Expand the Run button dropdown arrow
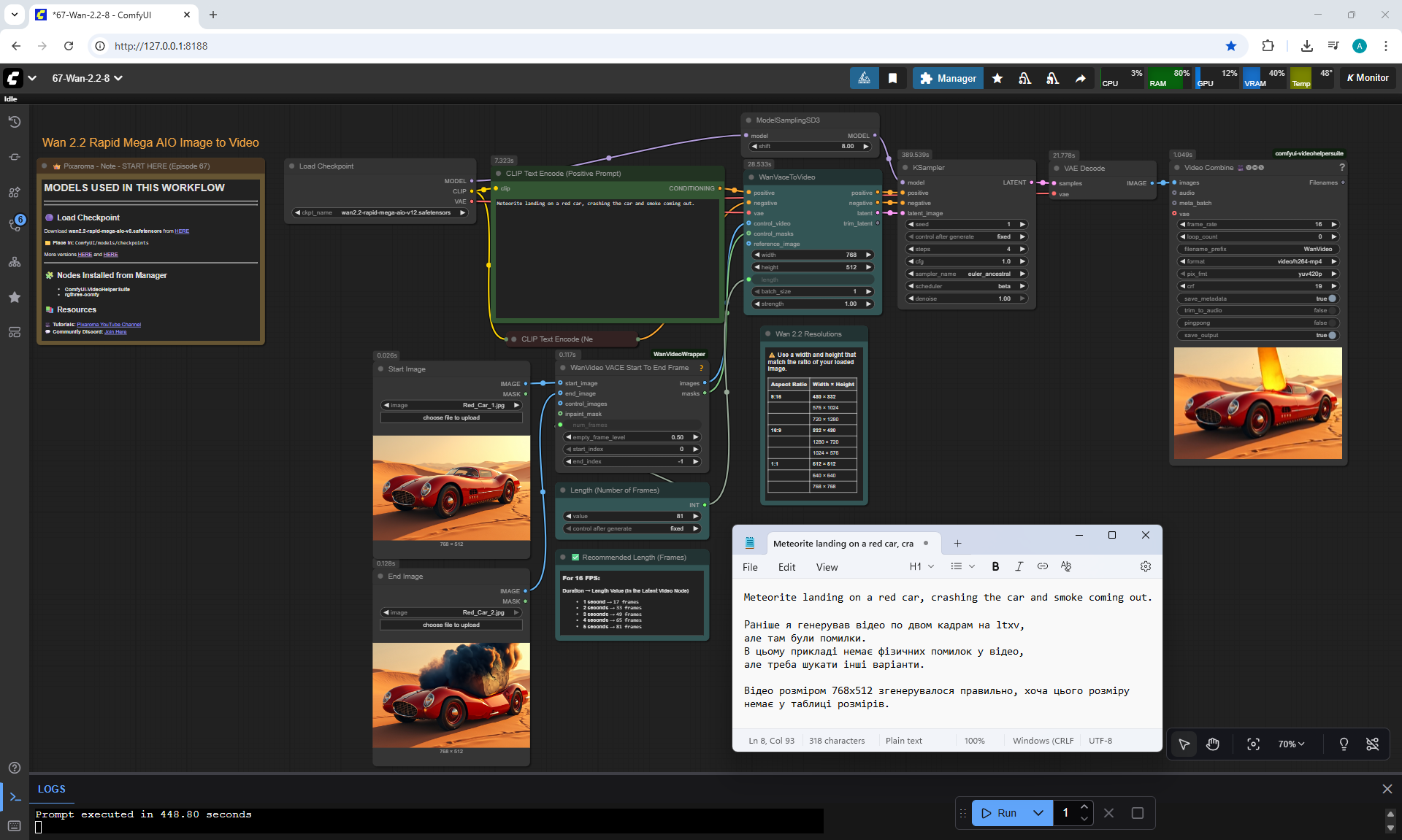 point(1038,813)
